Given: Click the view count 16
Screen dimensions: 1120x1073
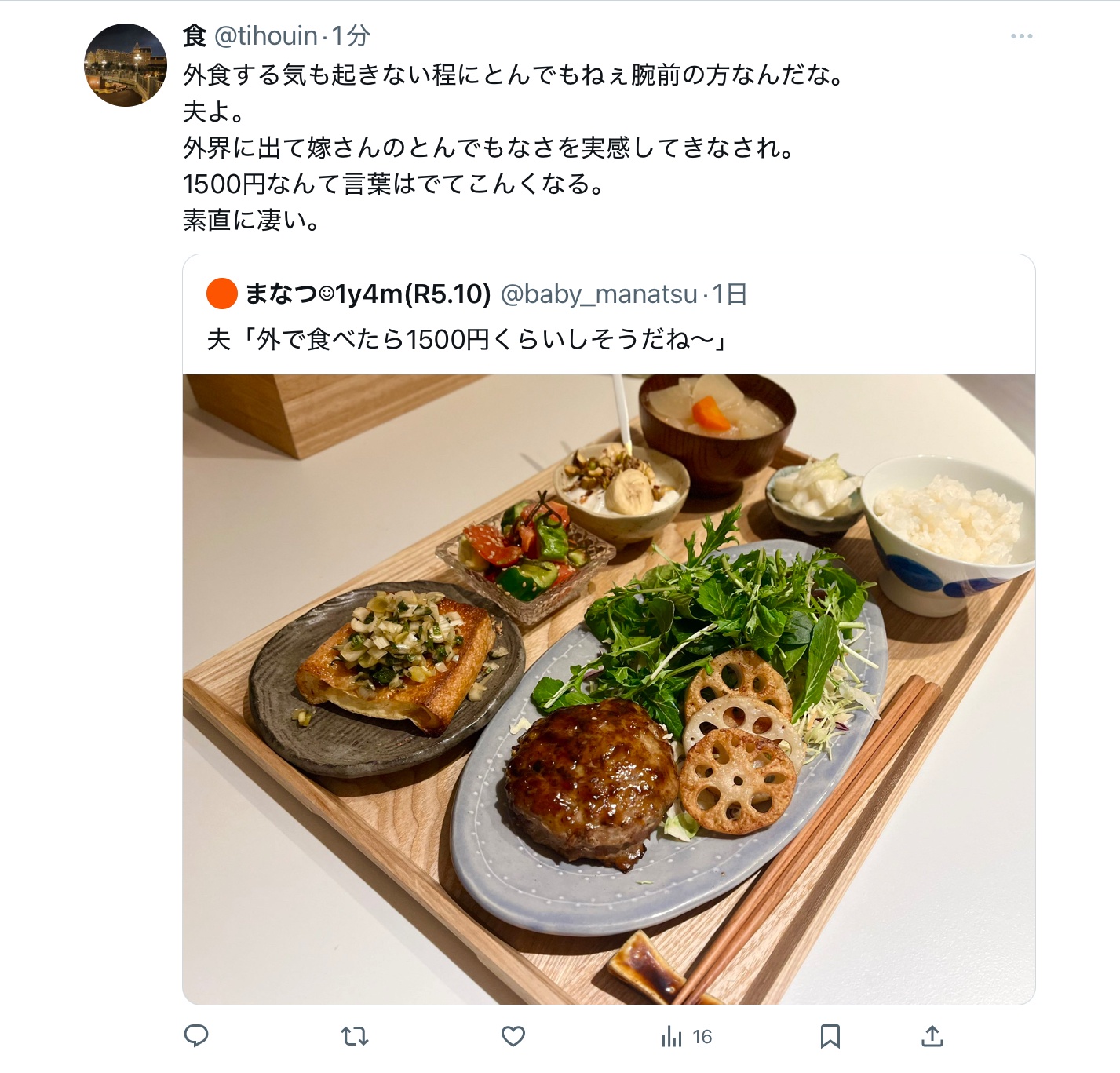Looking at the screenshot, I should (x=702, y=1037).
